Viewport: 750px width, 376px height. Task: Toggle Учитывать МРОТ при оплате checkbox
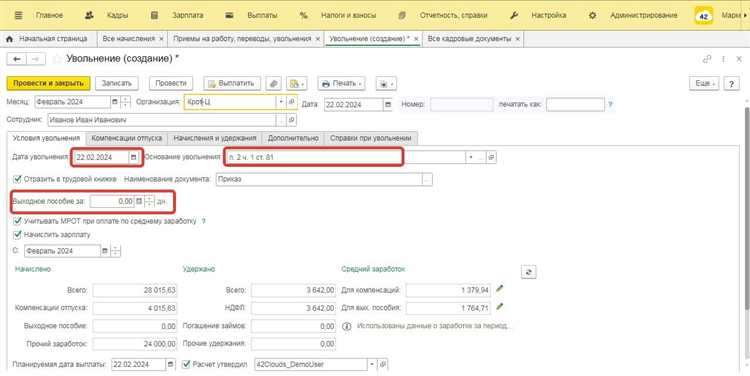(x=18, y=221)
